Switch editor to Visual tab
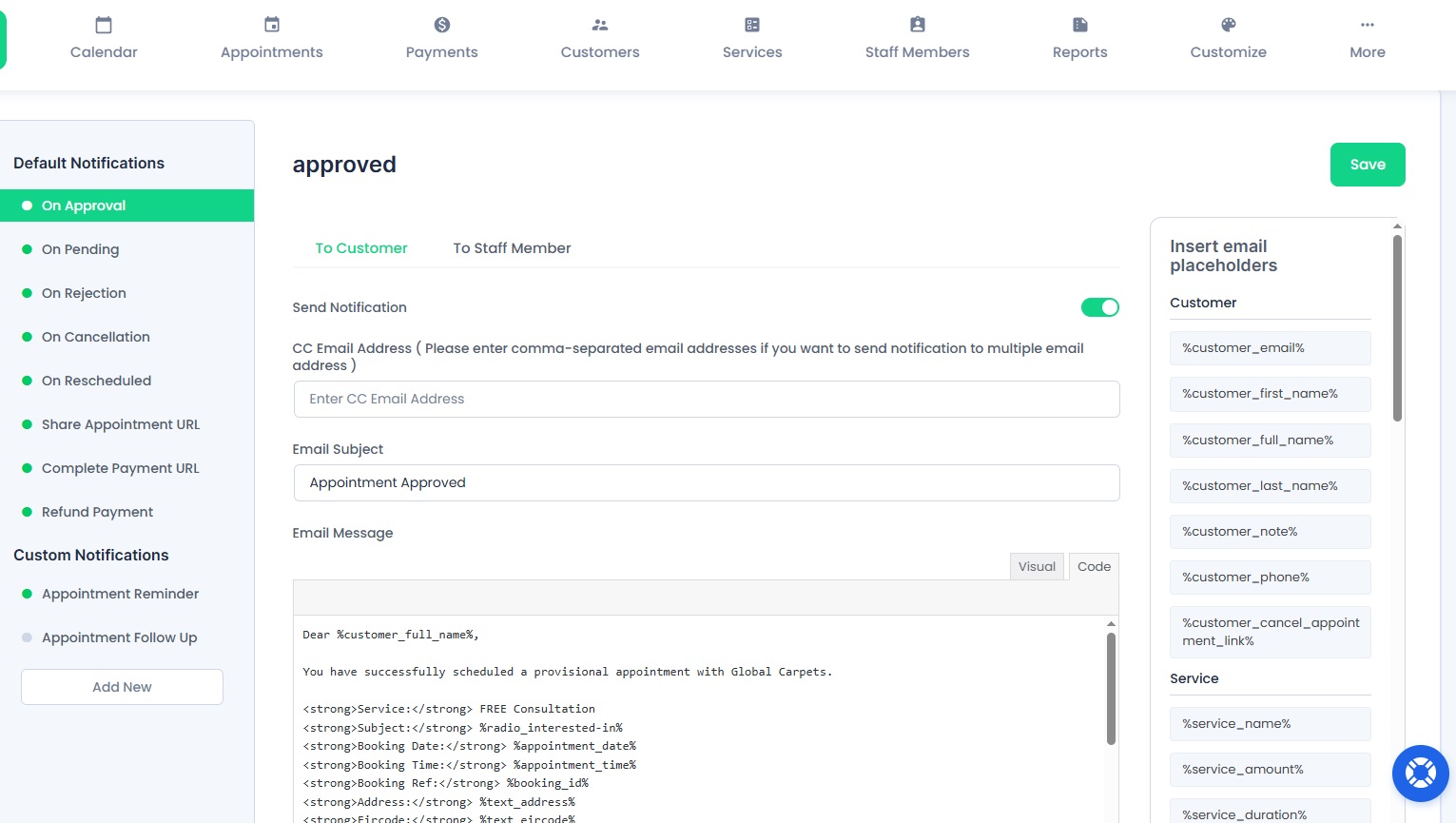The width and height of the screenshot is (1456, 823). coord(1037,567)
